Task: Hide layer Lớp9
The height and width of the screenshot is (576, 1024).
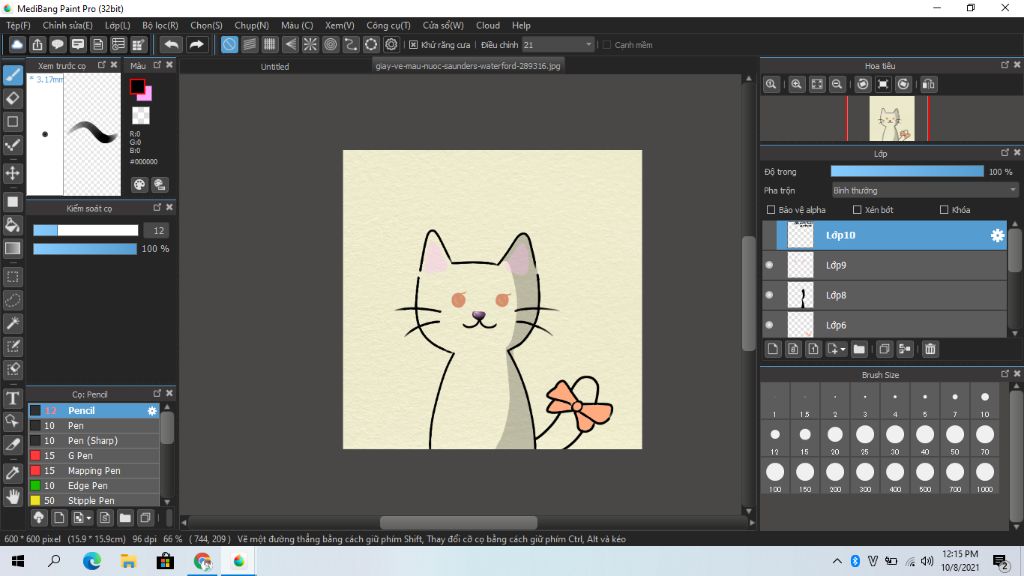Action: click(x=769, y=265)
